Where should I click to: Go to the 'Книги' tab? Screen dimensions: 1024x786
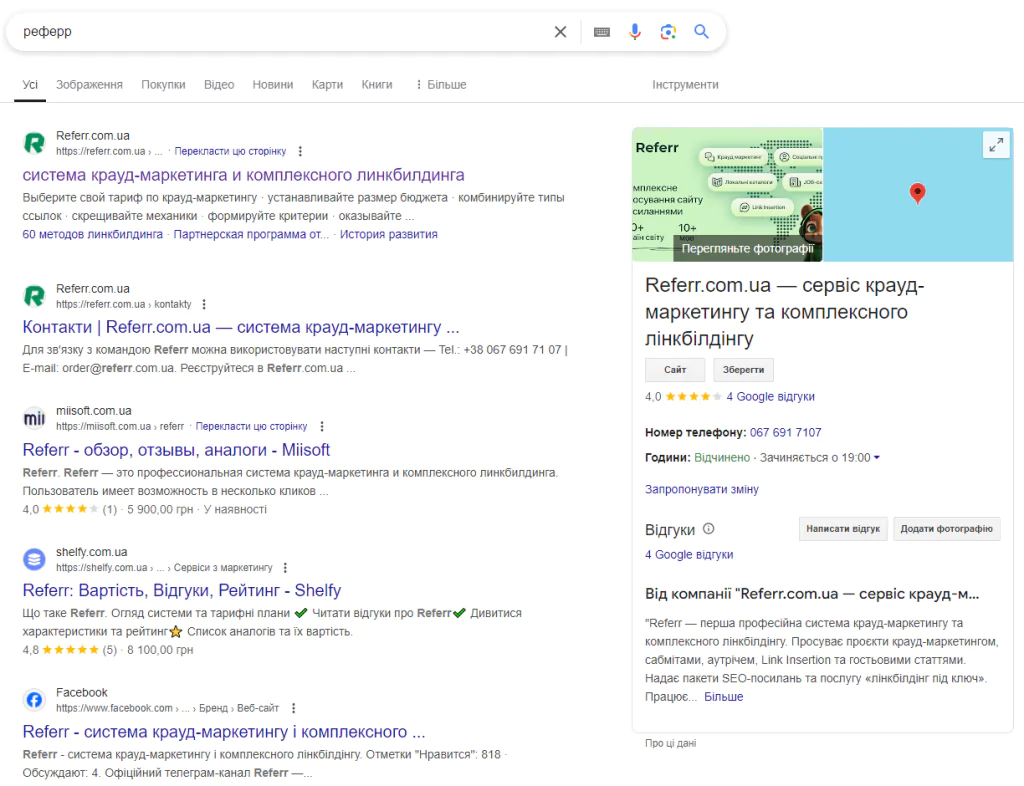[377, 85]
